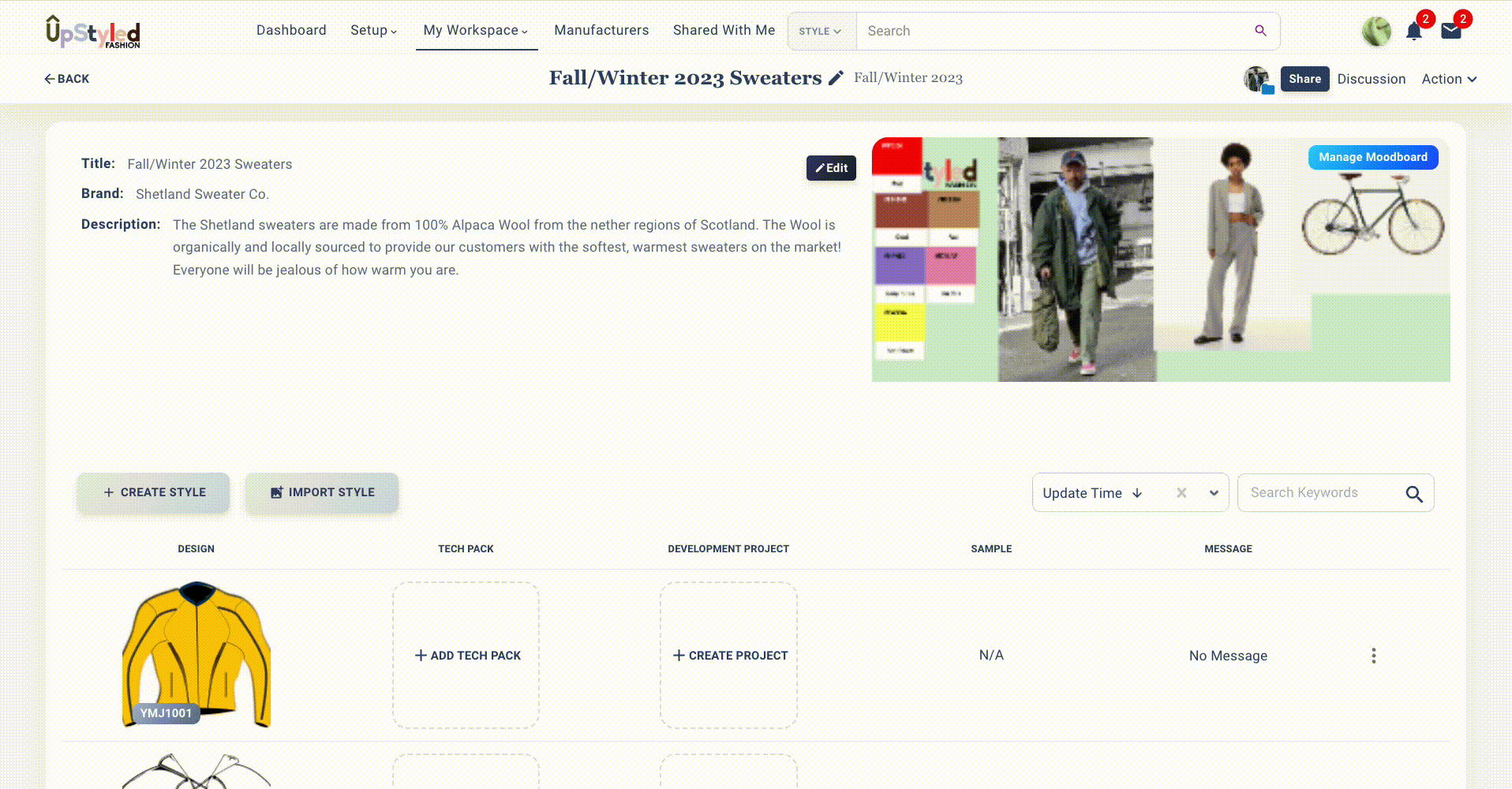Image resolution: width=1512 pixels, height=789 pixels.
Task: Click the magnifier icon in top search bar
Action: click(x=1260, y=31)
